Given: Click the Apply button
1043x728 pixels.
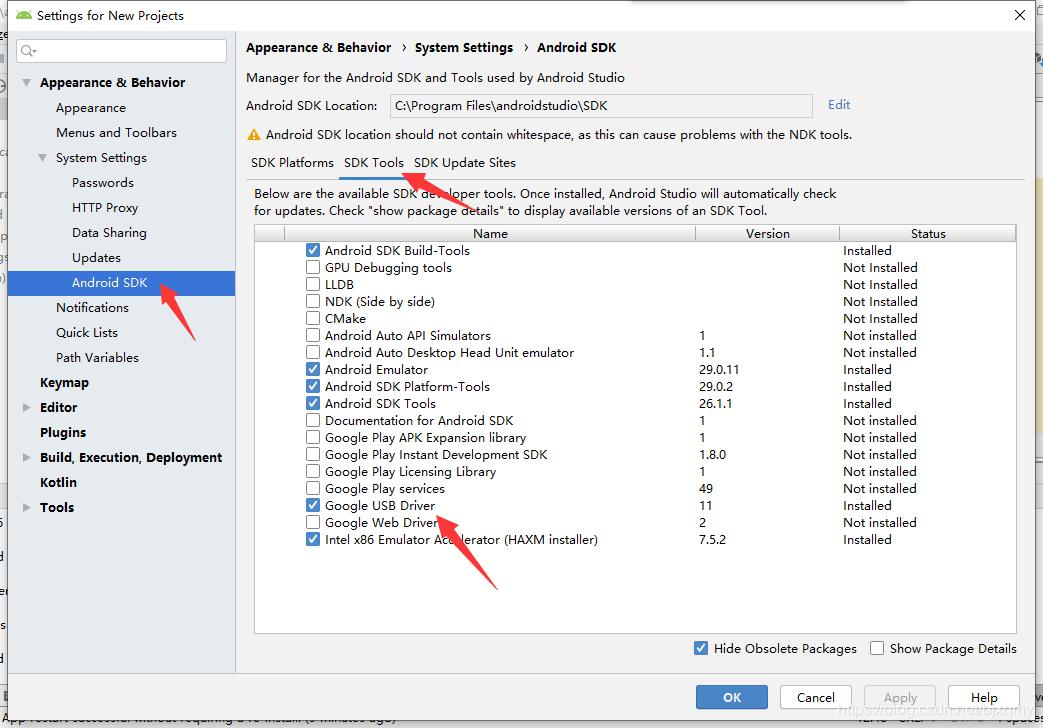Looking at the screenshot, I should coord(900,697).
